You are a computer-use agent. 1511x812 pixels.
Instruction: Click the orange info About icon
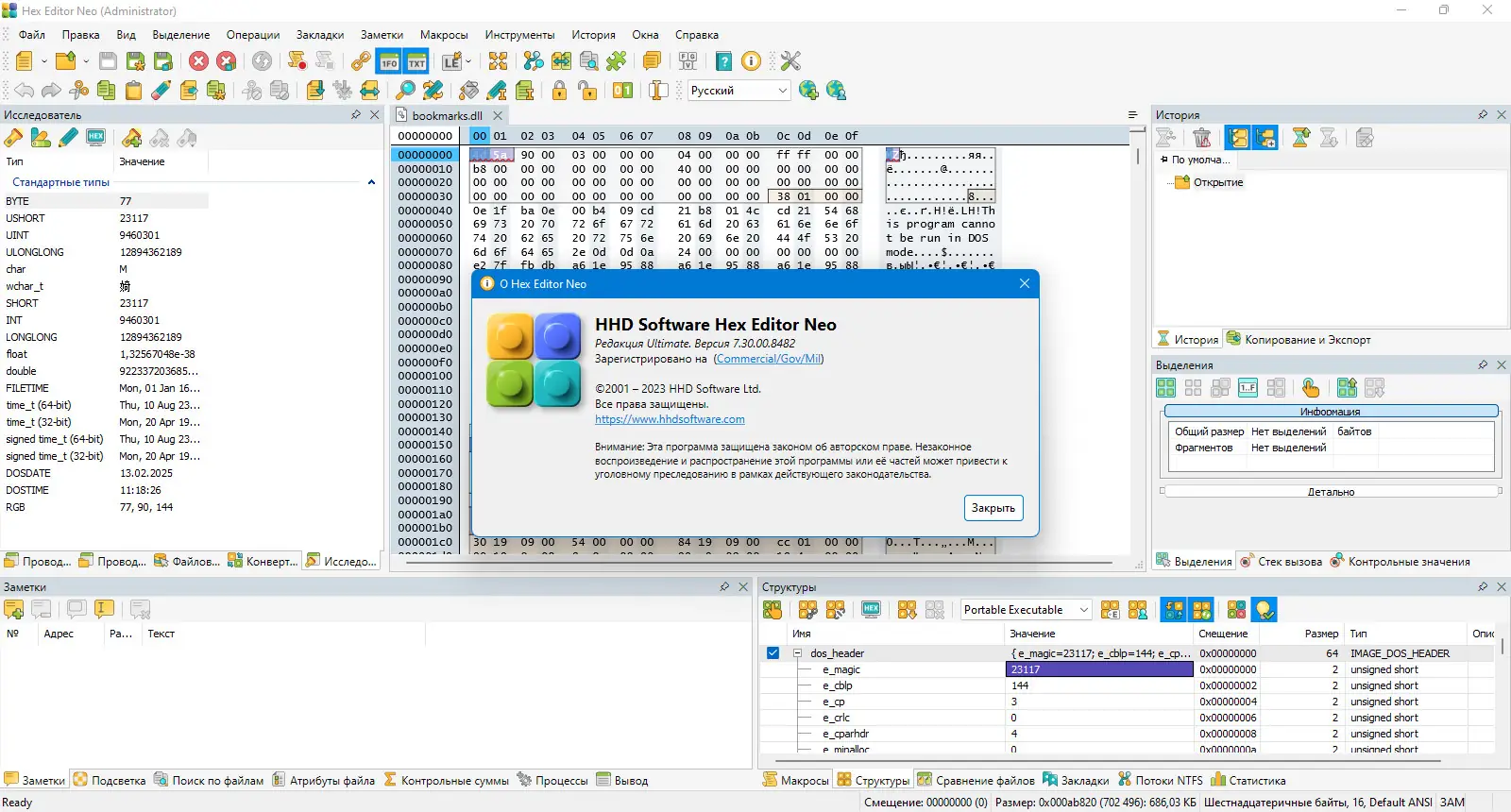tap(751, 61)
